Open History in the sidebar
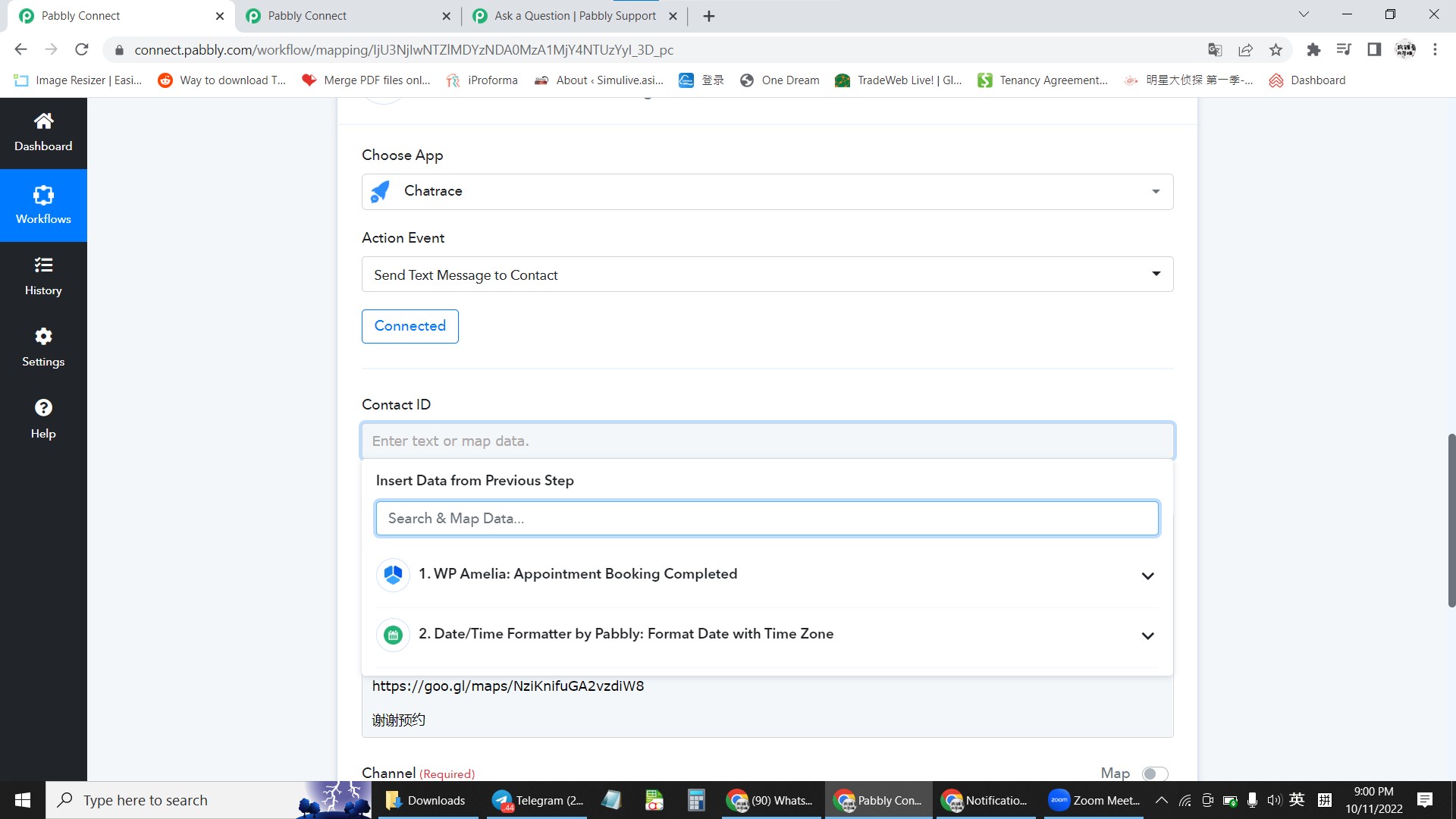This screenshot has width=1456, height=819. [x=43, y=277]
